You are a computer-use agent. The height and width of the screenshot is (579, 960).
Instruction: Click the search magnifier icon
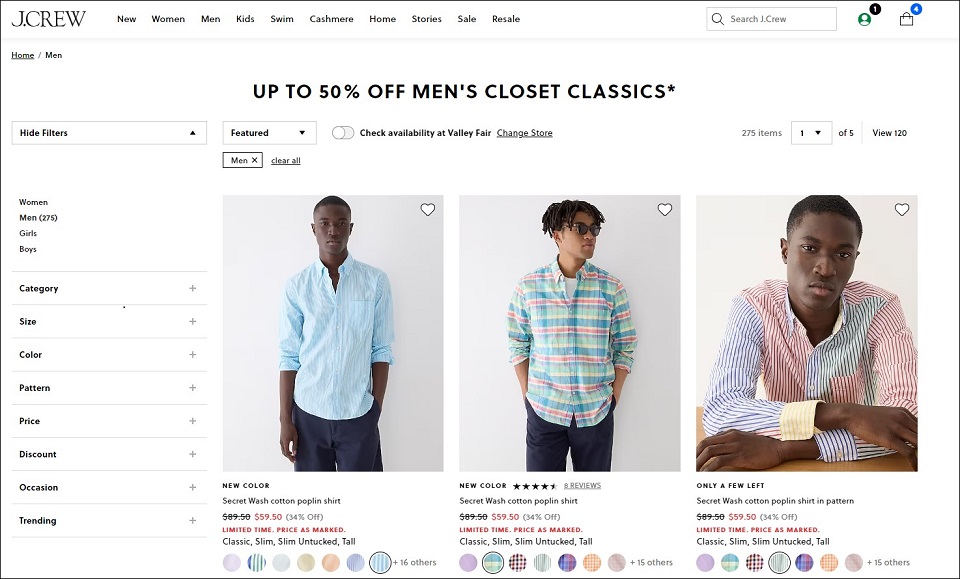718,19
